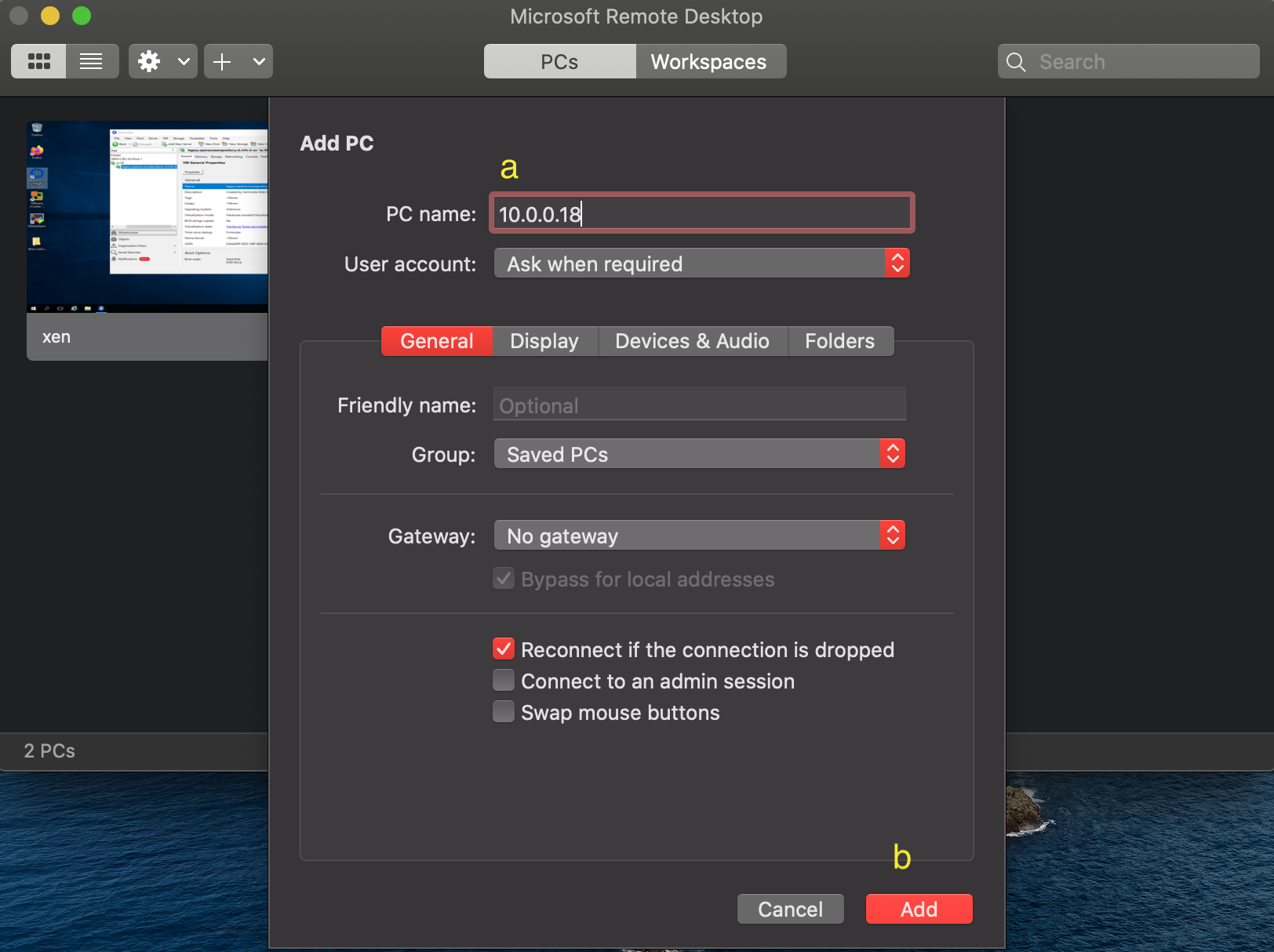Open the settings gear menu
The image size is (1274, 952).
149,61
